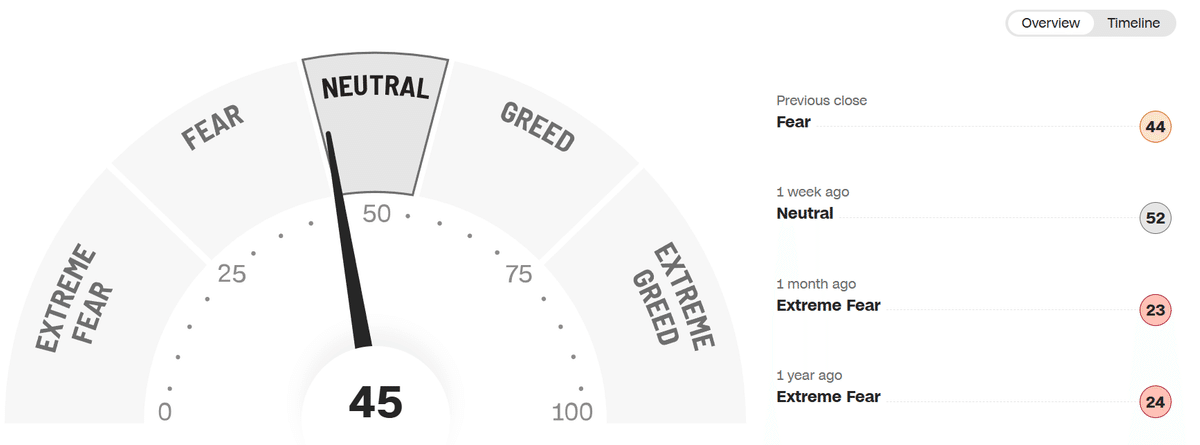Click the 75 mark on gauge scale
The height and width of the screenshot is (445, 1200).
click(x=518, y=274)
